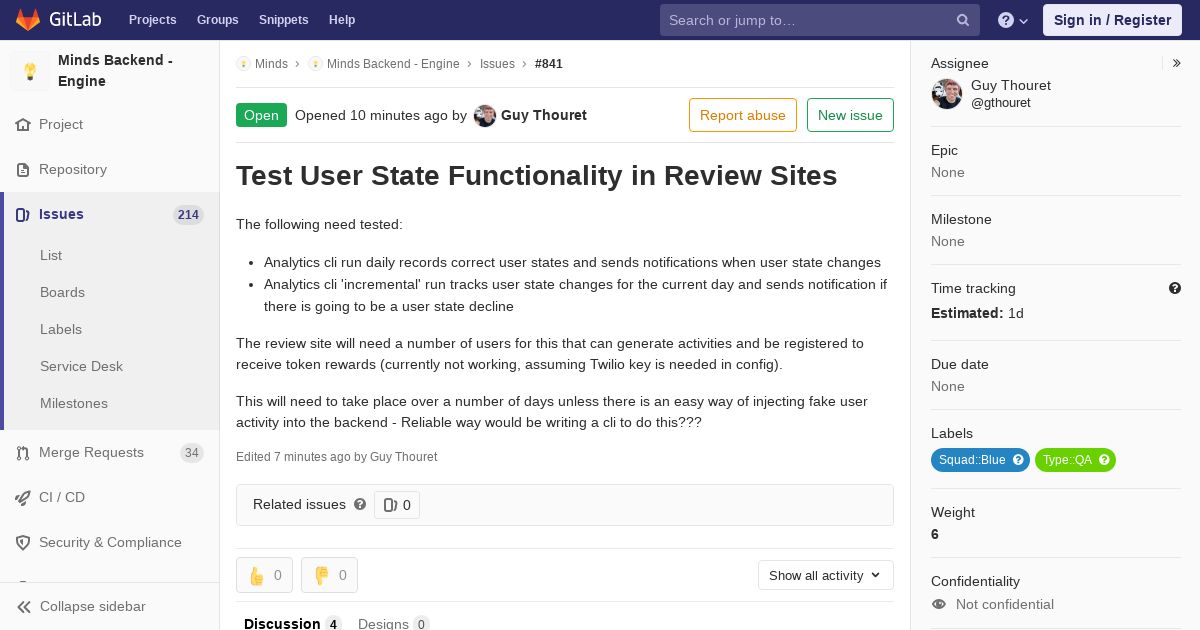Click the Minds Backend Engine lightbulb avatar

pyautogui.click(x=30, y=71)
